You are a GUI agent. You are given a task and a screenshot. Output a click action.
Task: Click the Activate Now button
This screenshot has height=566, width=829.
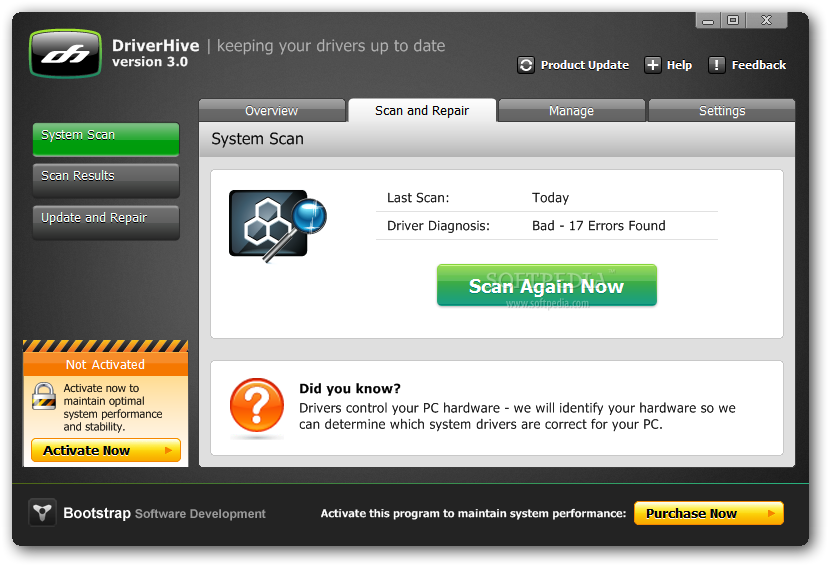[x=106, y=450]
